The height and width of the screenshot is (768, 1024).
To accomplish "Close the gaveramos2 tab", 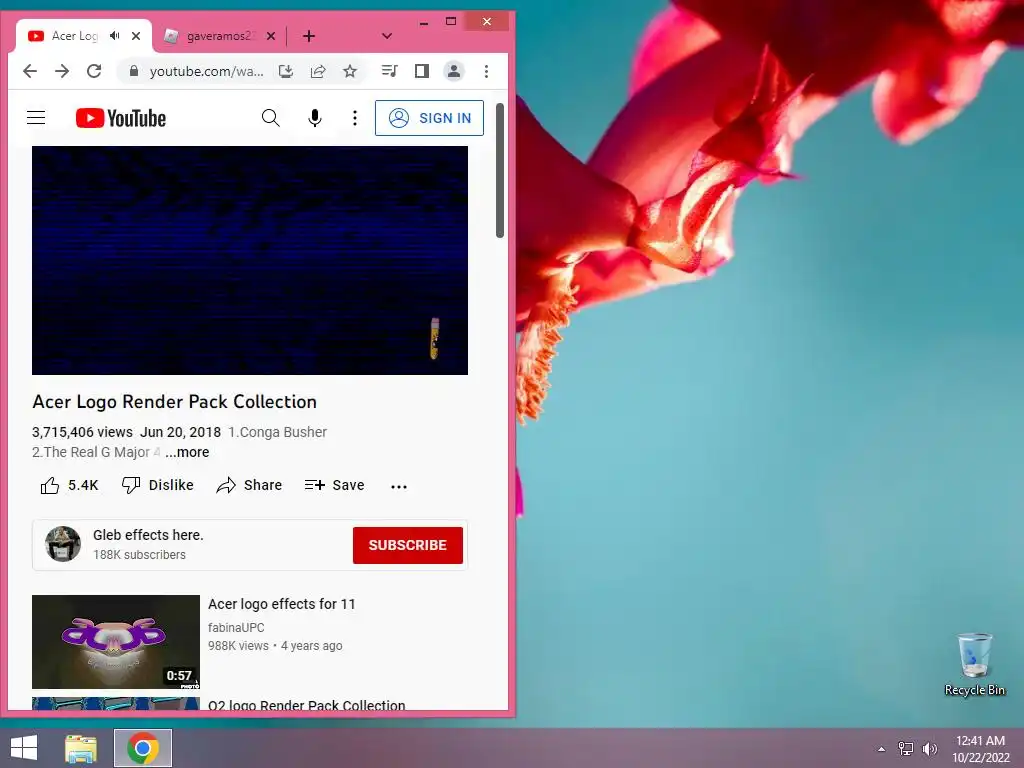I will click(x=271, y=36).
